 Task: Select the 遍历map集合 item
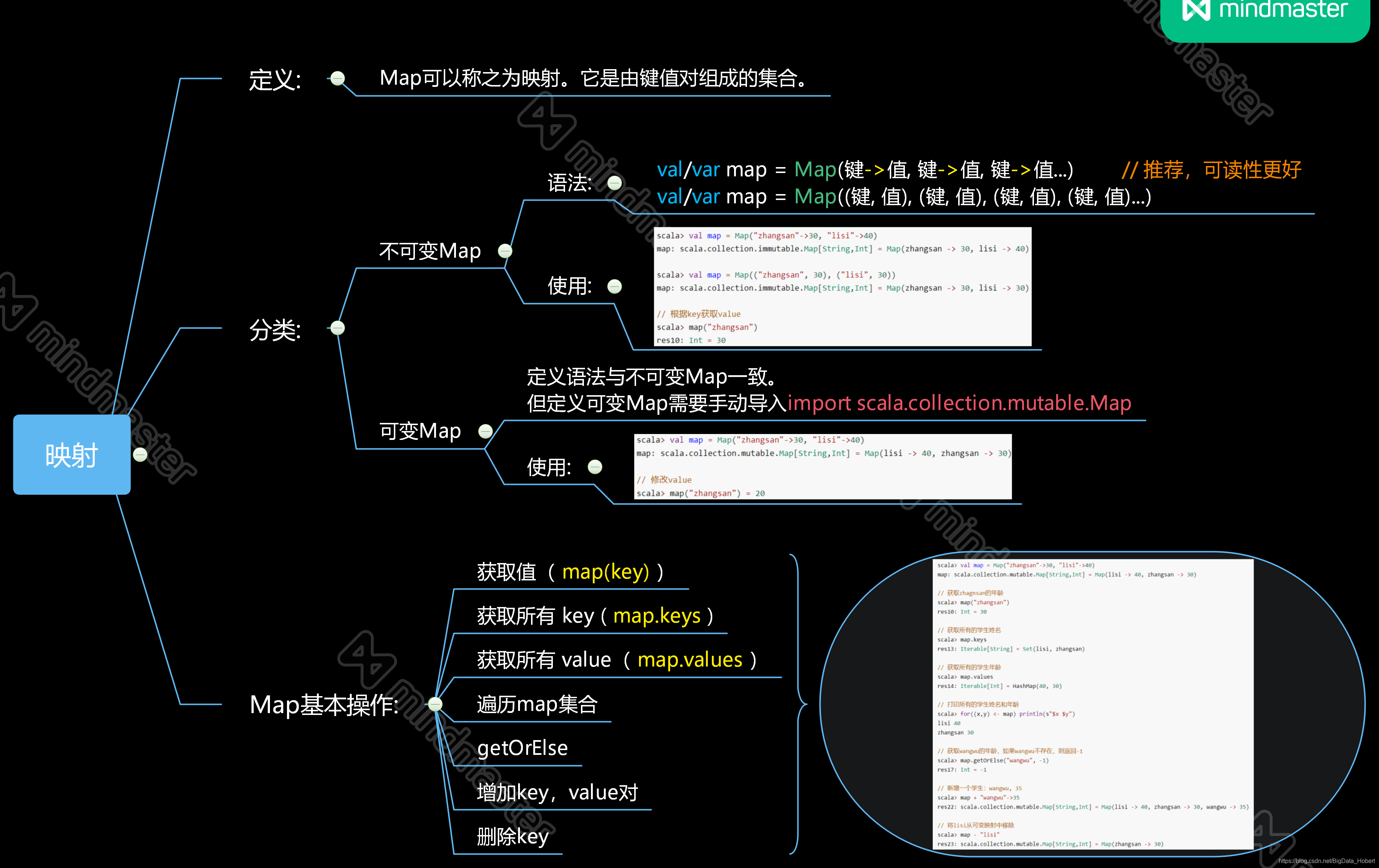click(537, 704)
